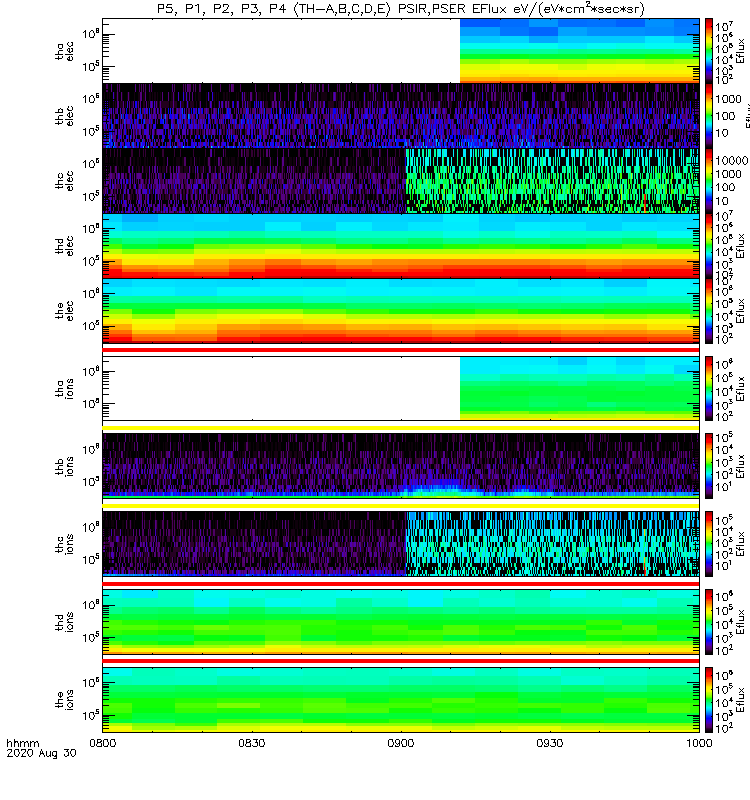
Task: Click the '10000' tick on thc elec color bar
Action: (732, 161)
